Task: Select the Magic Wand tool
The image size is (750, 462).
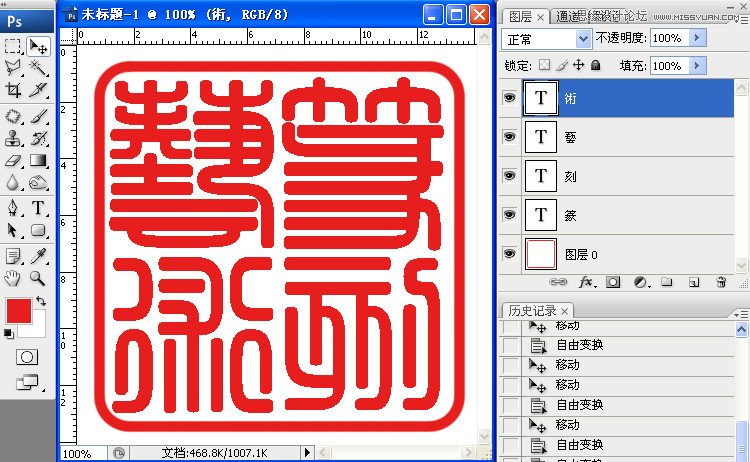Action: tap(38, 67)
